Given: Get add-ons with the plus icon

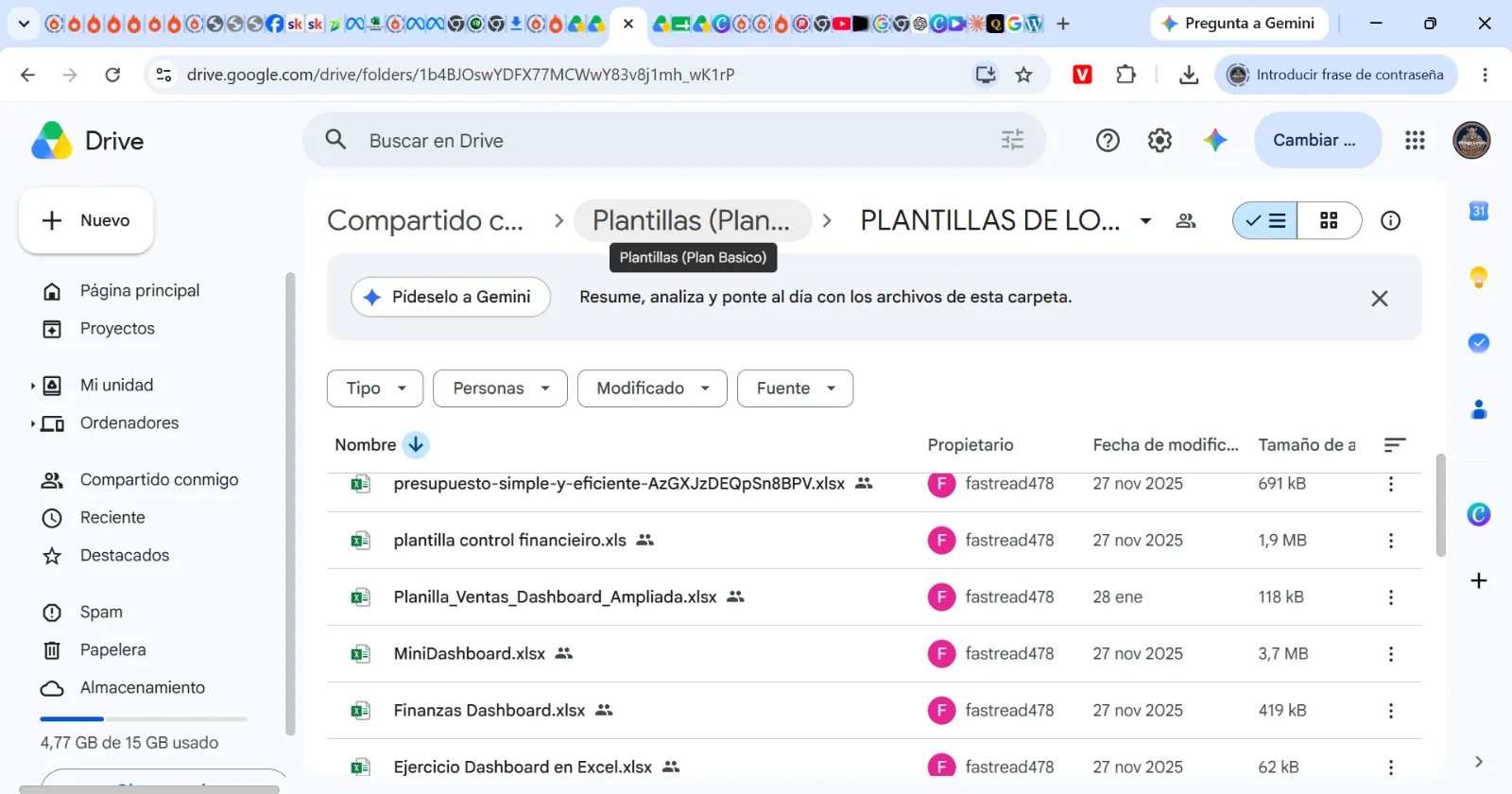Looking at the screenshot, I should (1479, 580).
